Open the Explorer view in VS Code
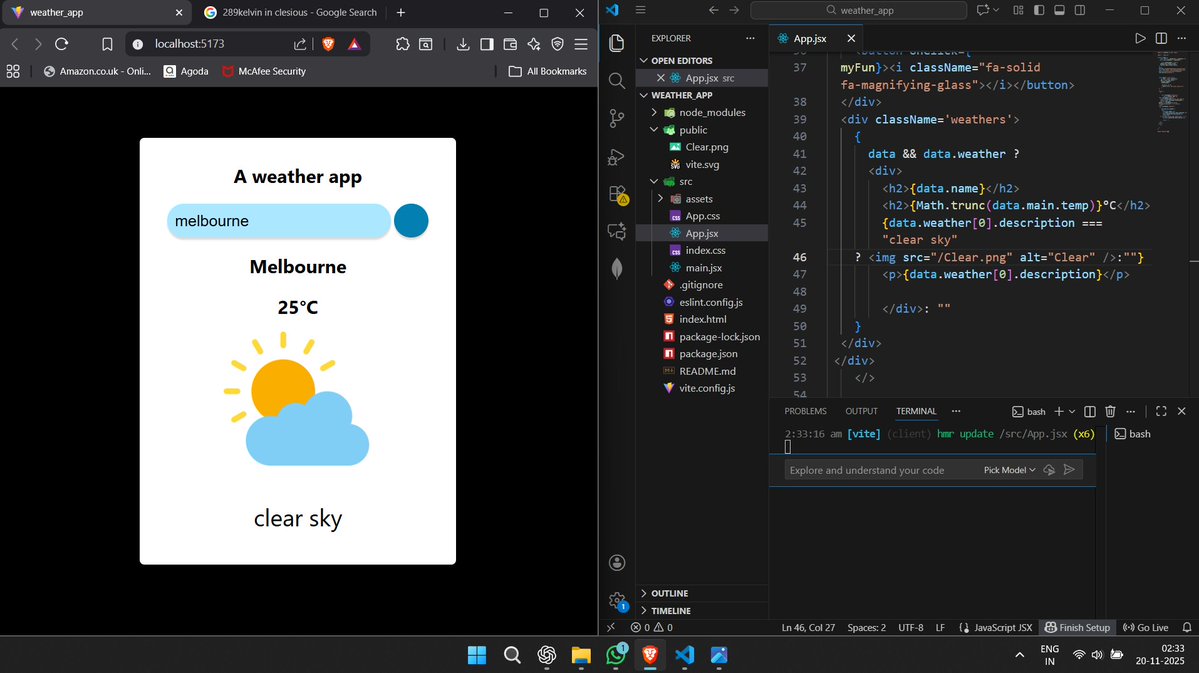Viewport: 1199px width, 673px height. (x=617, y=43)
